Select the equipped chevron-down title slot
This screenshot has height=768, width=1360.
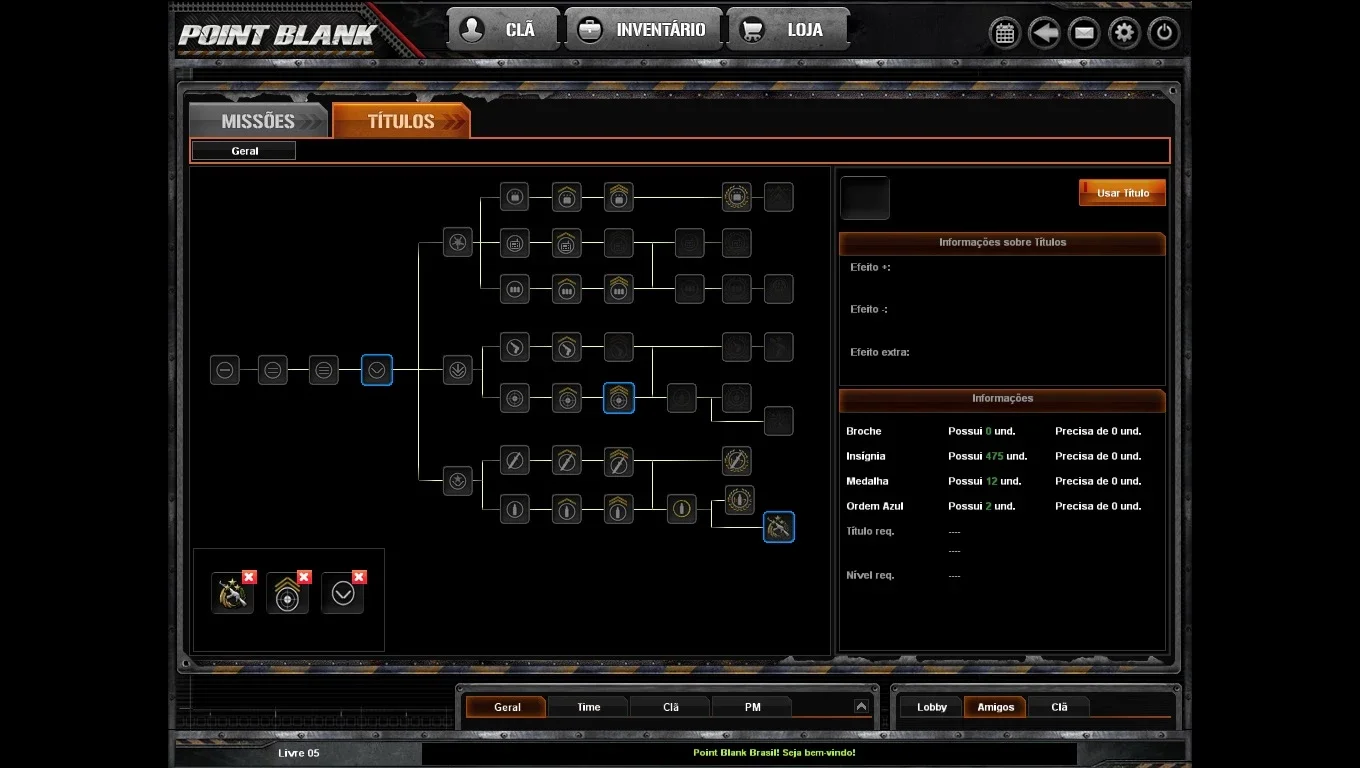[342, 594]
